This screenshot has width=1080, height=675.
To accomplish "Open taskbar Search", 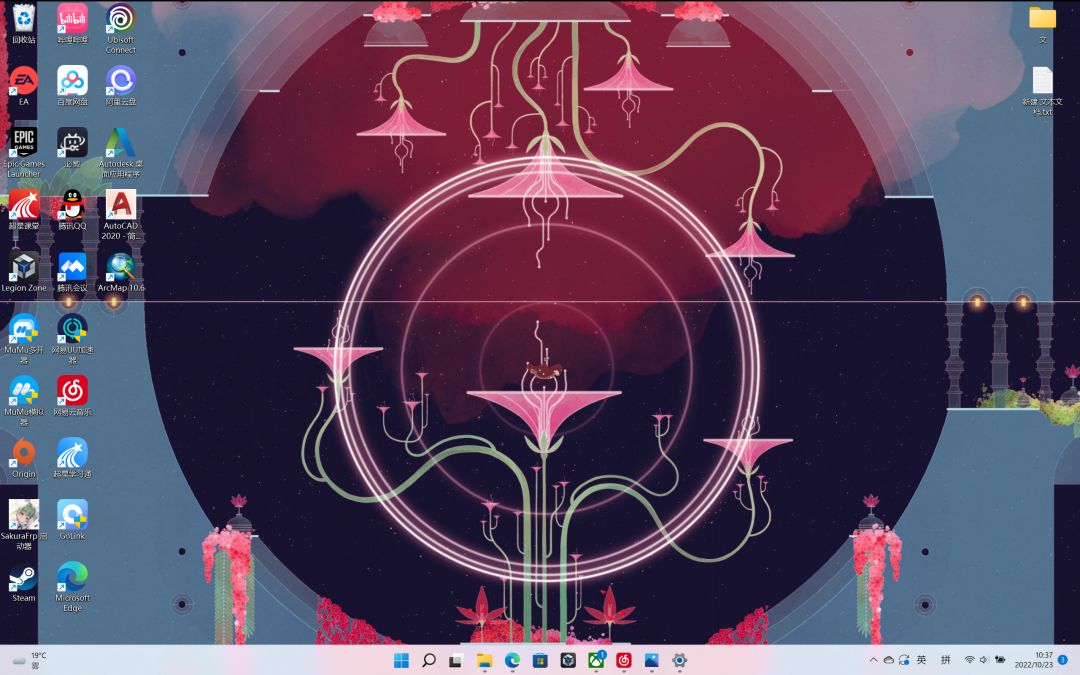I will tap(428, 661).
